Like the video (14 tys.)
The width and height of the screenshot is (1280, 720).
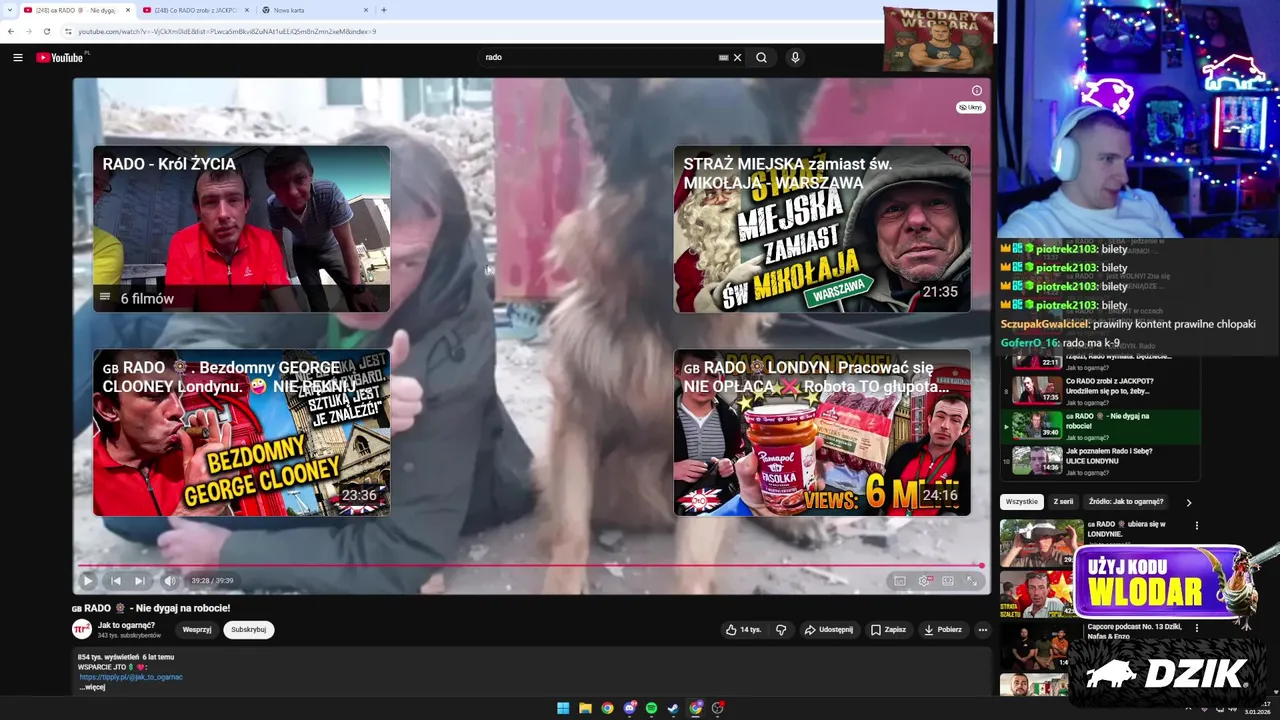(x=743, y=630)
